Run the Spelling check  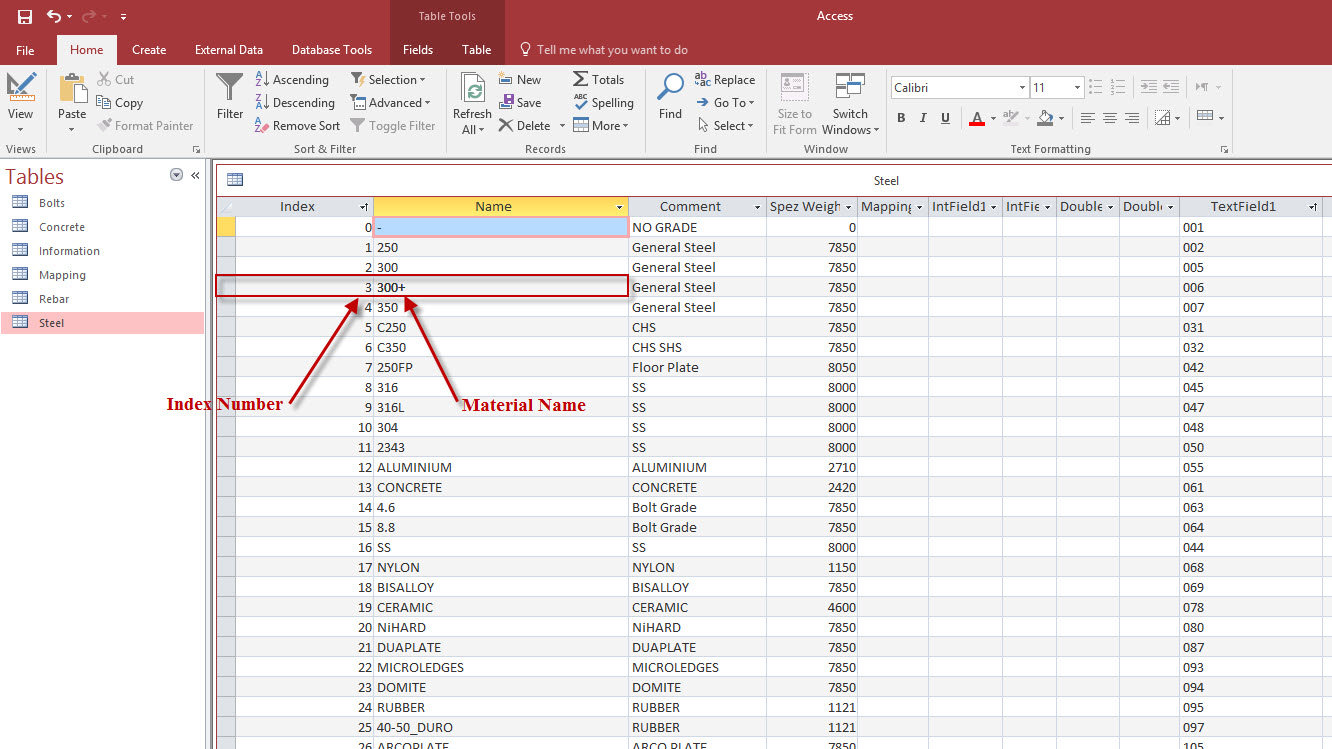point(603,102)
